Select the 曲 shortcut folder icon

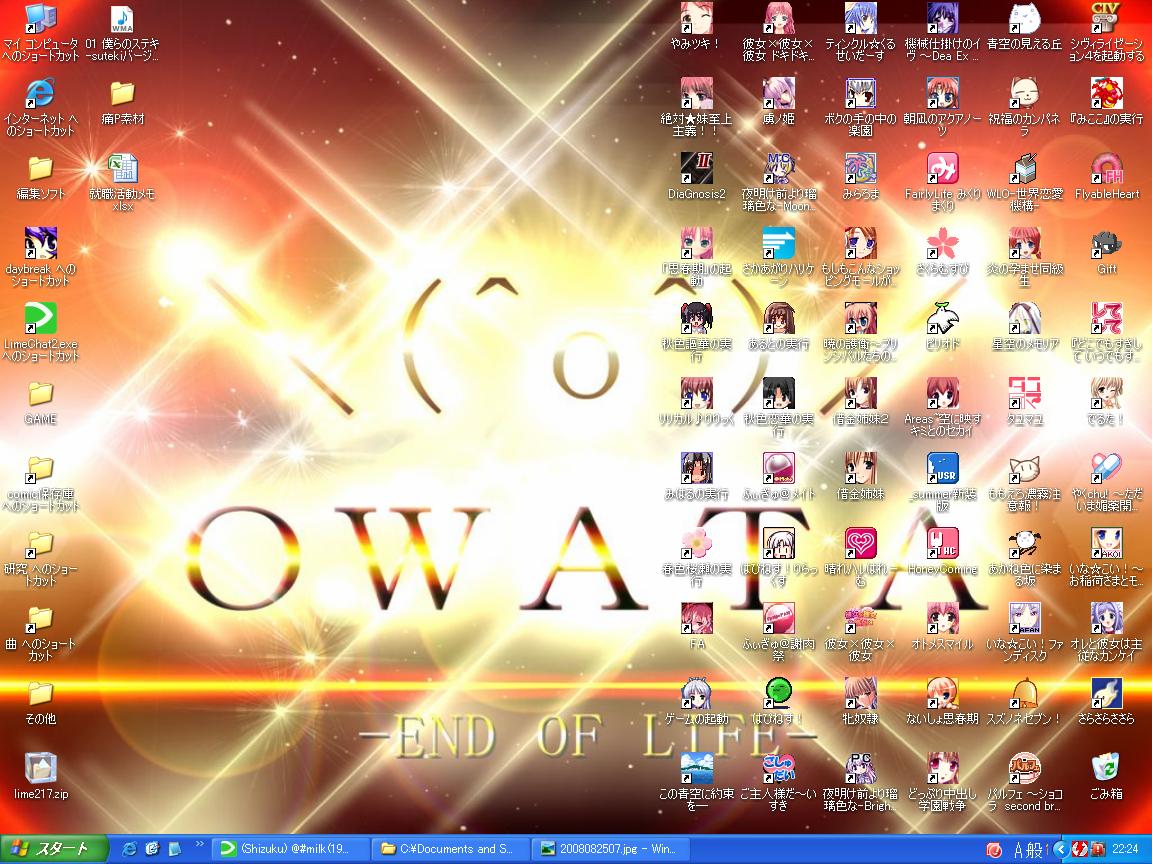[40, 619]
